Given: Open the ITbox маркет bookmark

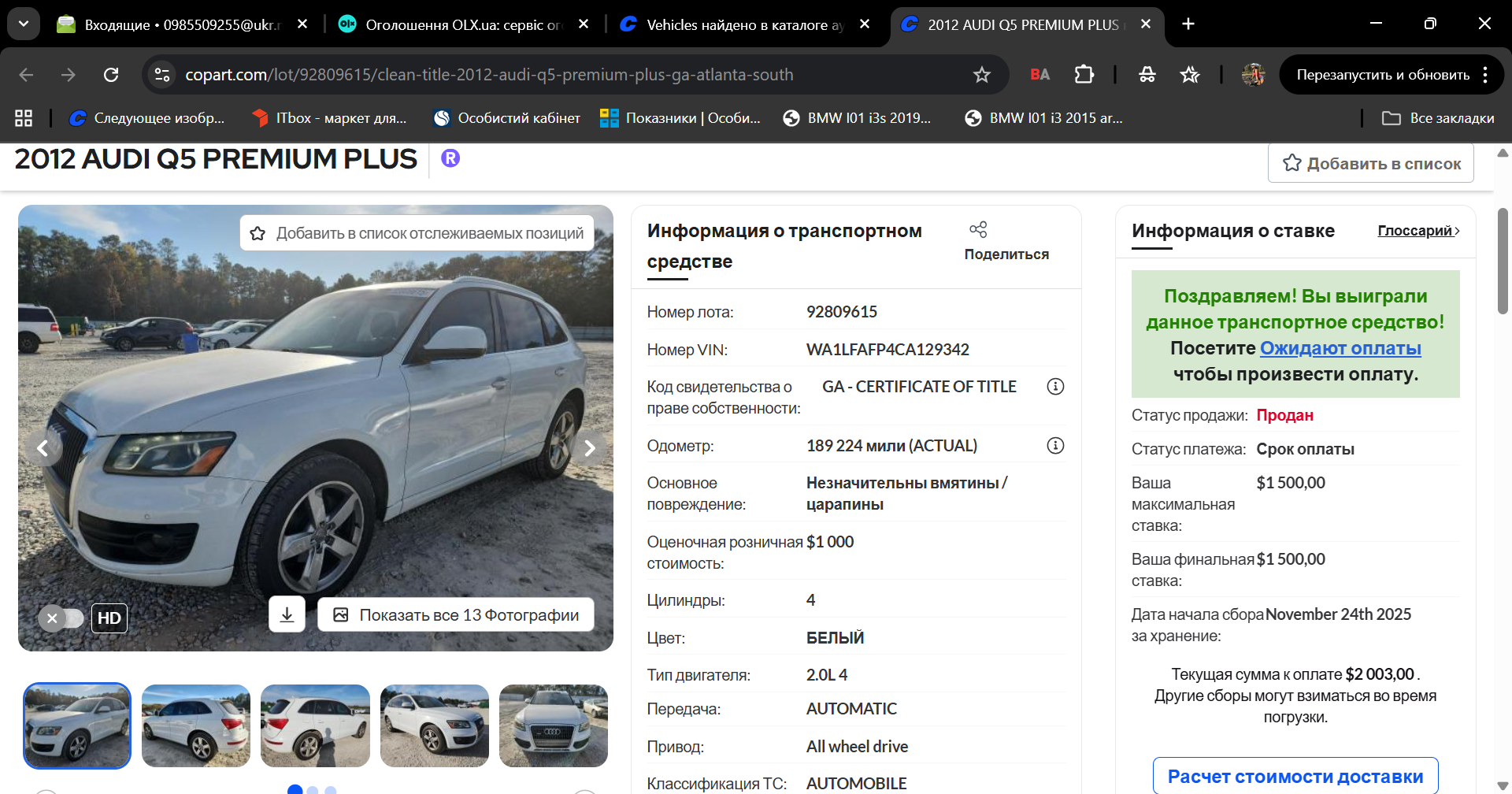Looking at the screenshot, I should (x=329, y=118).
